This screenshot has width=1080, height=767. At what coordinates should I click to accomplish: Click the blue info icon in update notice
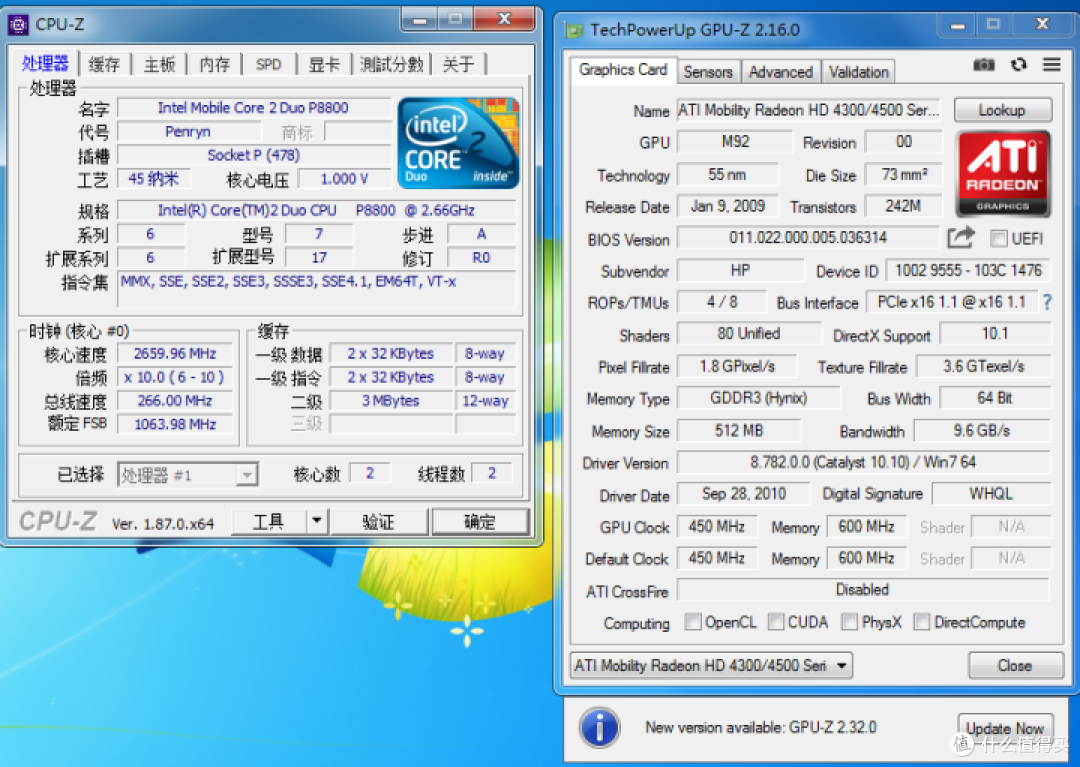[599, 728]
